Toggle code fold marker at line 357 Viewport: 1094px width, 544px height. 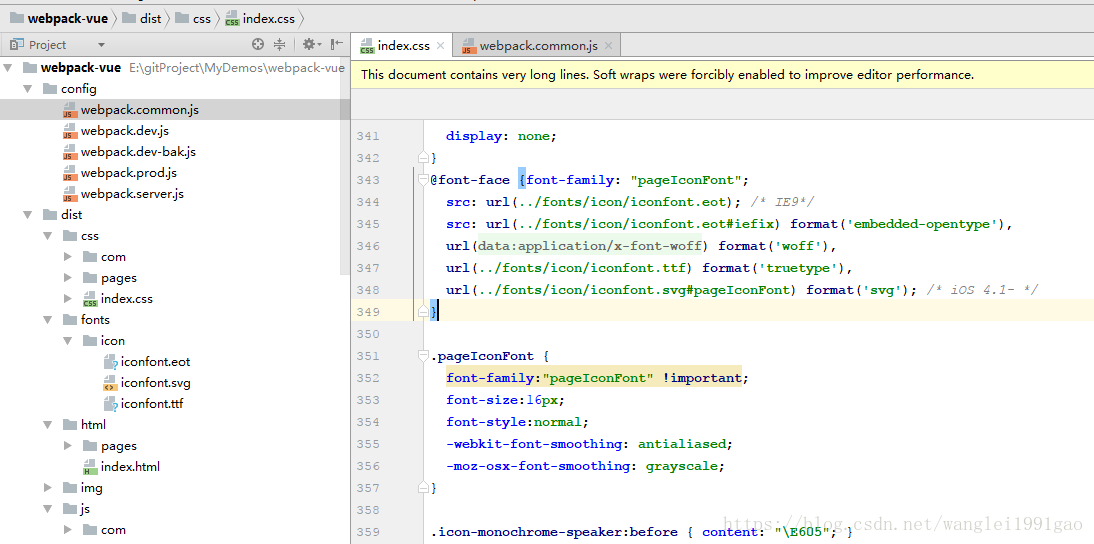click(422, 488)
